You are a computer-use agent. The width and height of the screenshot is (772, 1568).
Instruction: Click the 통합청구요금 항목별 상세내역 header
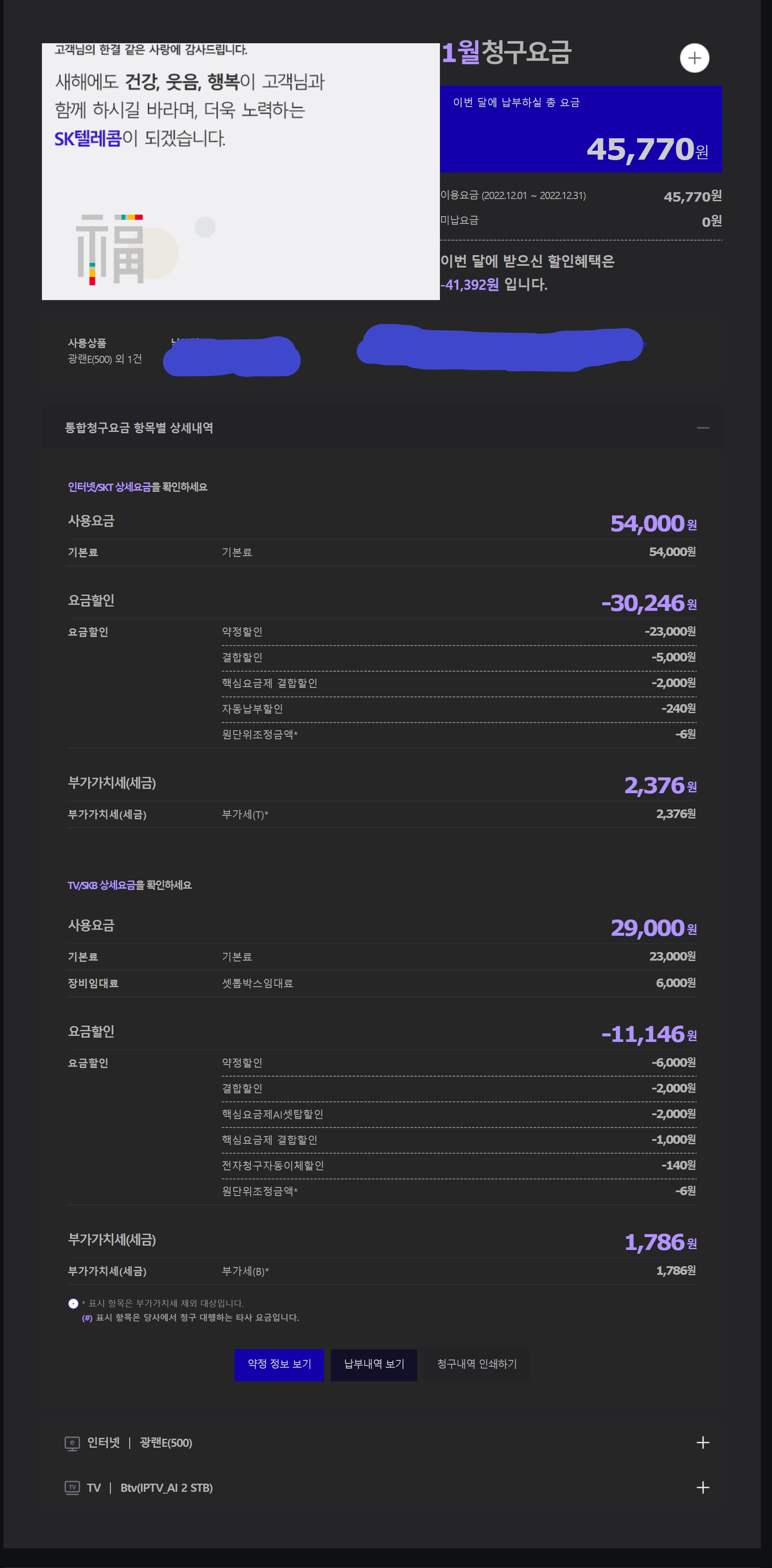(x=140, y=428)
